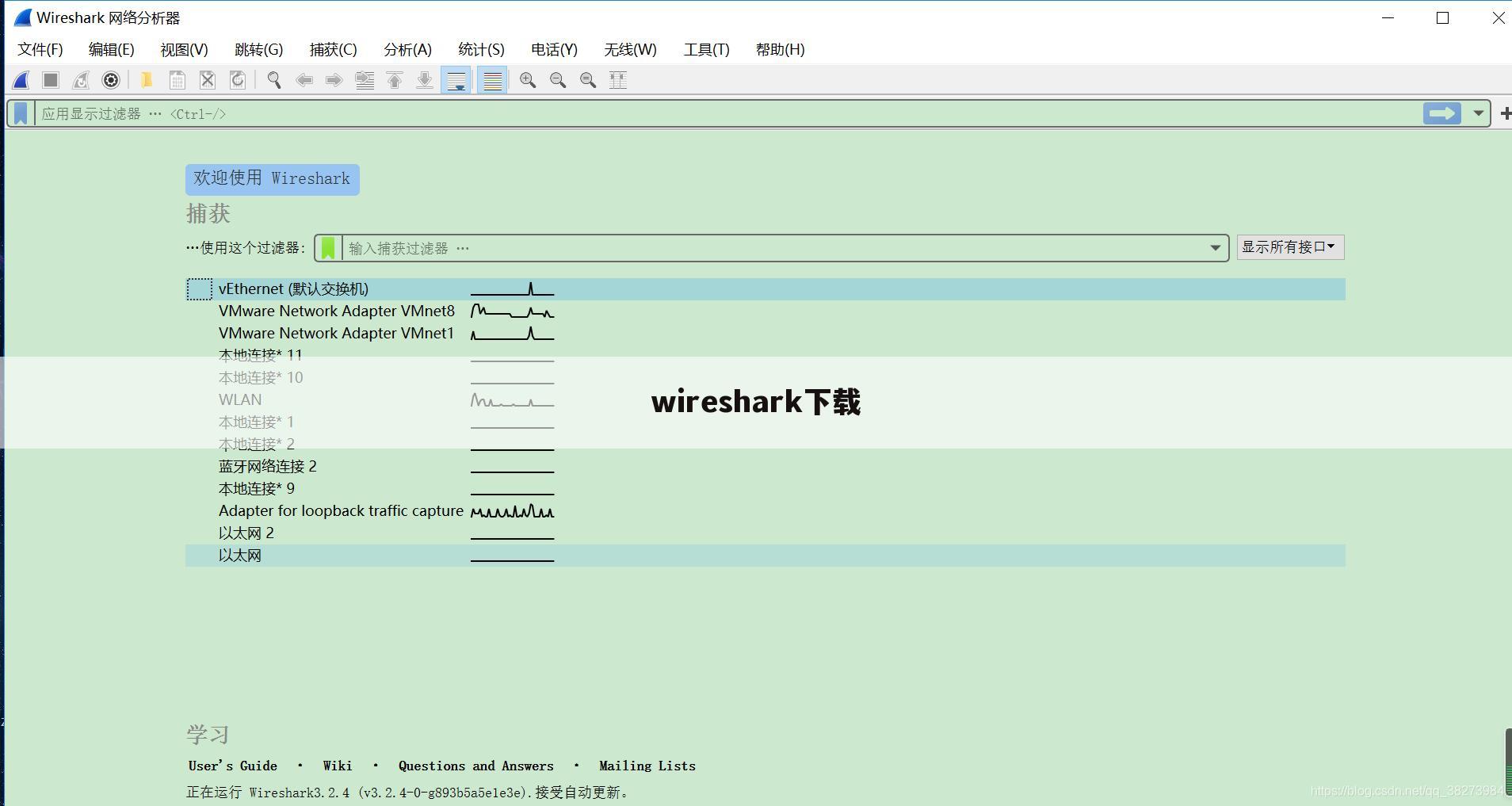Click the display filter input field
Viewport: 1512px width, 806px height.
point(727,113)
